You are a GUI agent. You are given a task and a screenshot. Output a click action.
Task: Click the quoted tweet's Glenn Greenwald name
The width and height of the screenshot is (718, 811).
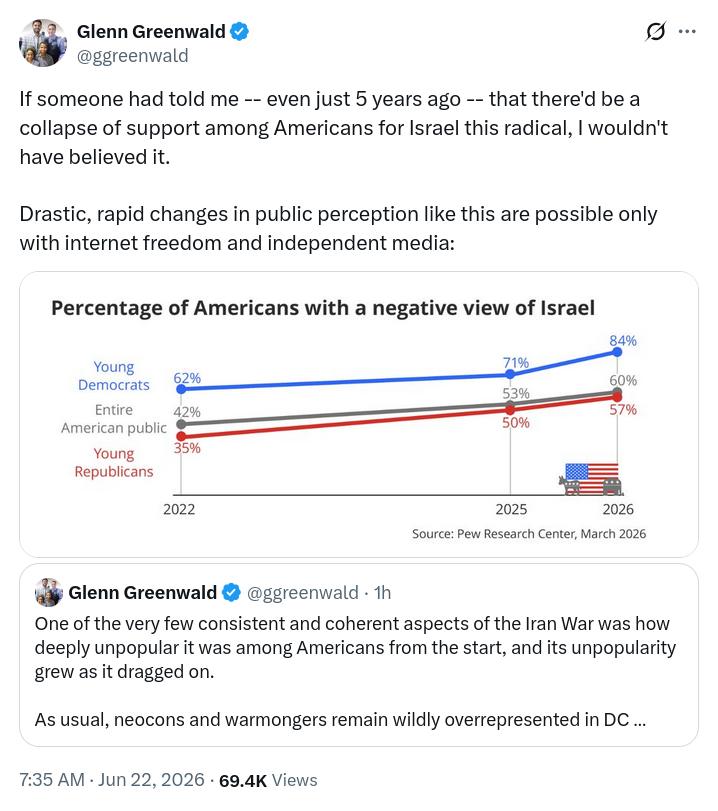(x=142, y=593)
